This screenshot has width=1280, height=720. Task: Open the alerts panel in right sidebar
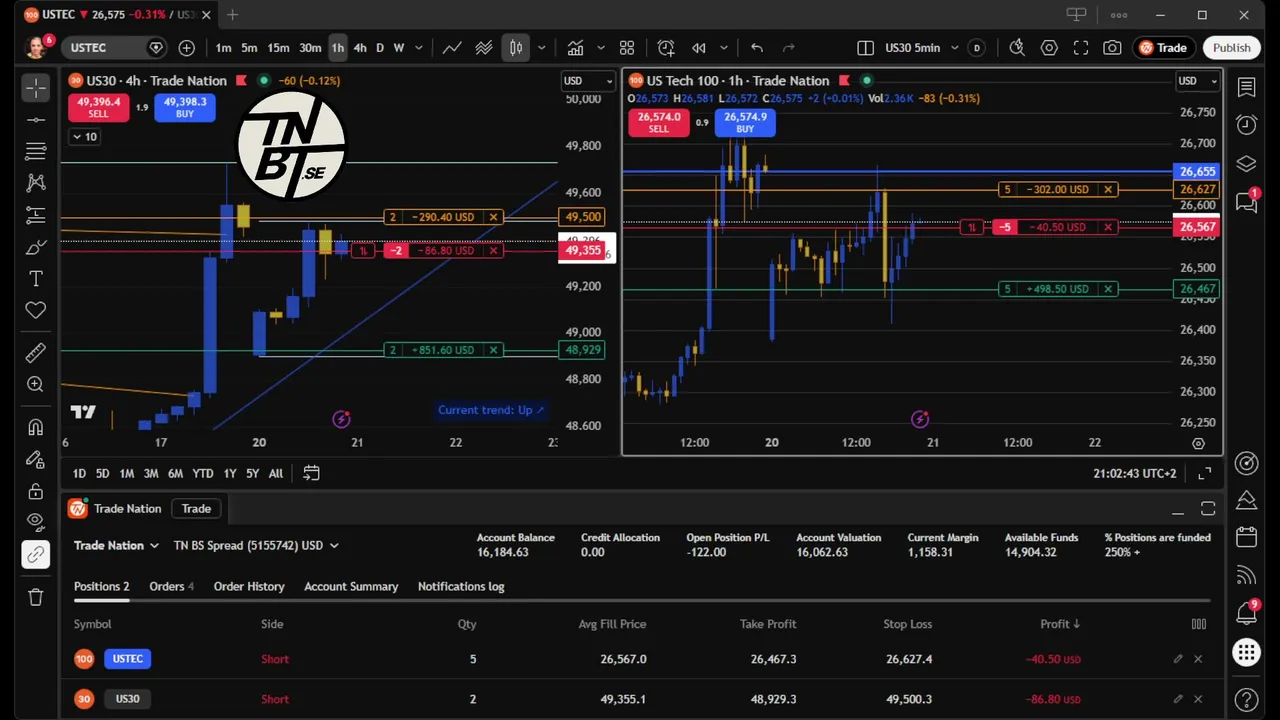(1246, 125)
